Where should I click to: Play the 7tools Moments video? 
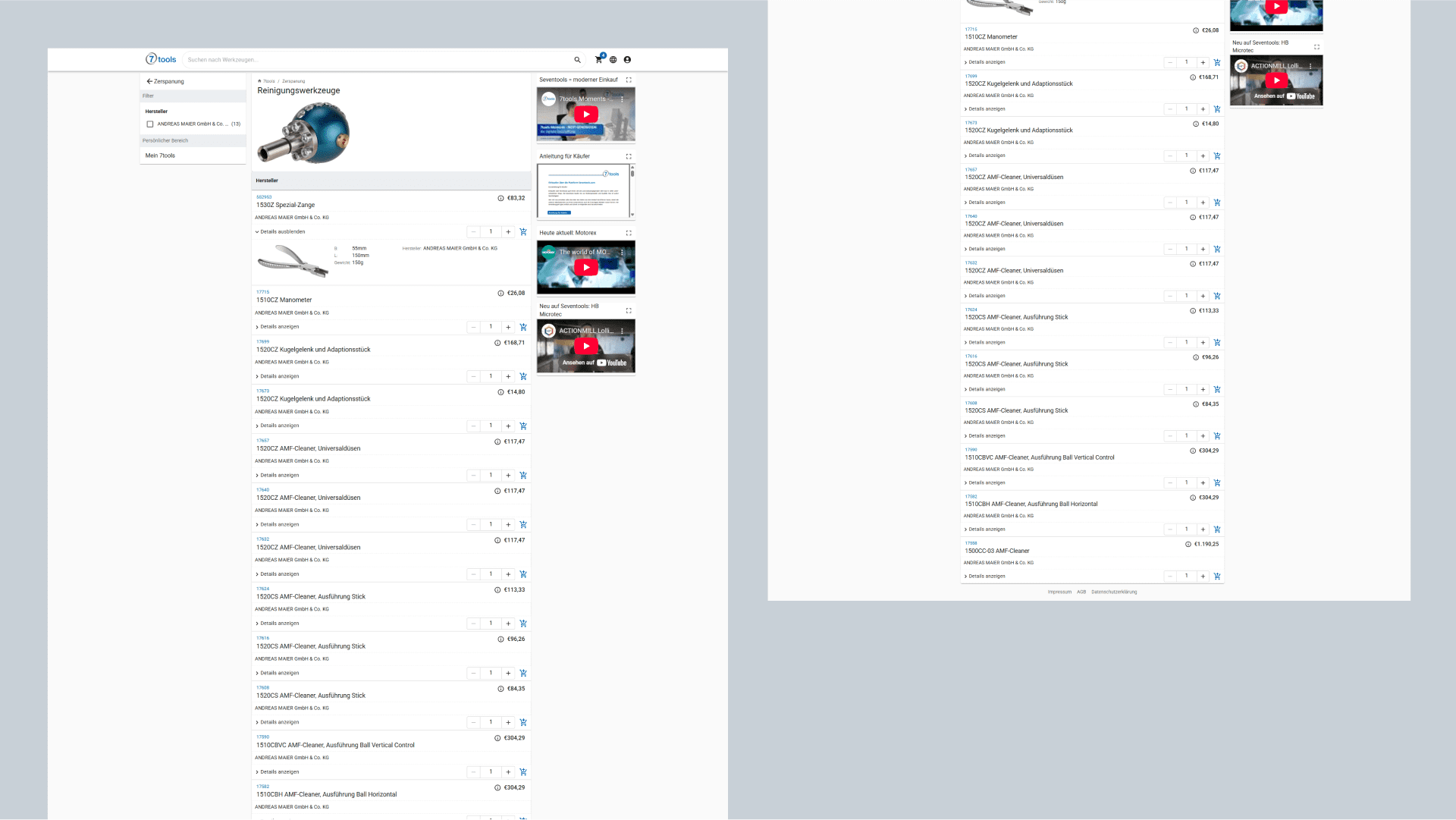point(585,115)
